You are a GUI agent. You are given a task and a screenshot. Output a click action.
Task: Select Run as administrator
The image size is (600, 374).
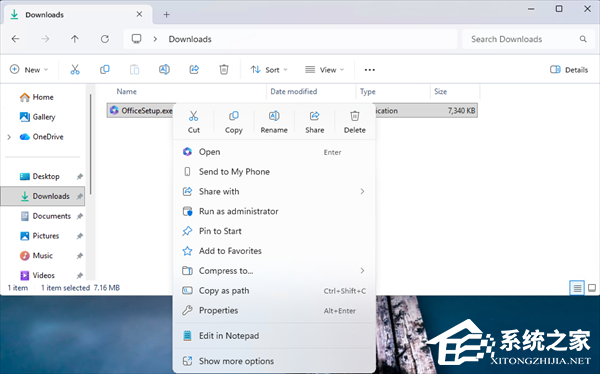click(x=274, y=211)
